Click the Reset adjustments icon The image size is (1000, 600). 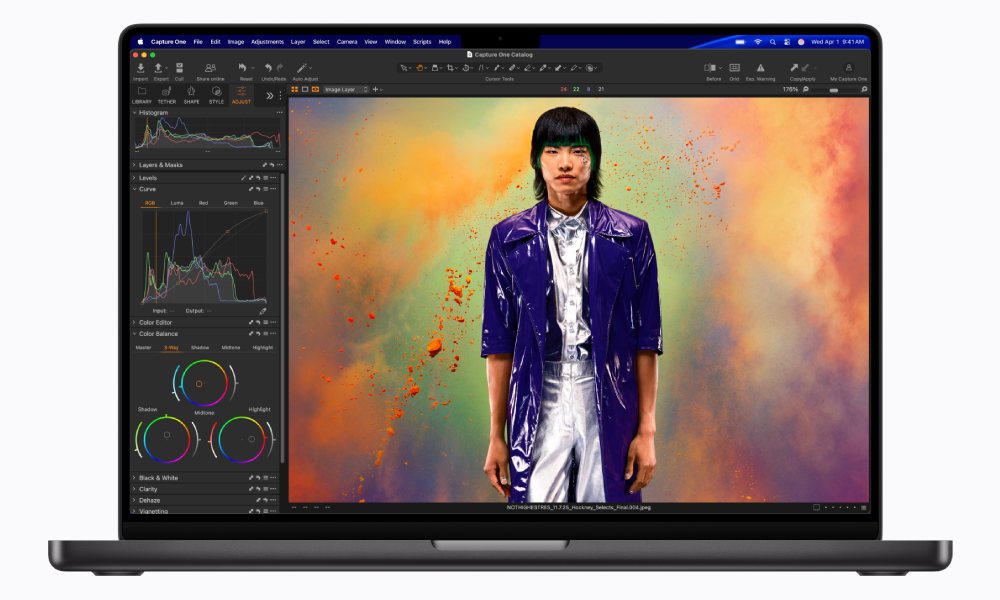tap(243, 68)
